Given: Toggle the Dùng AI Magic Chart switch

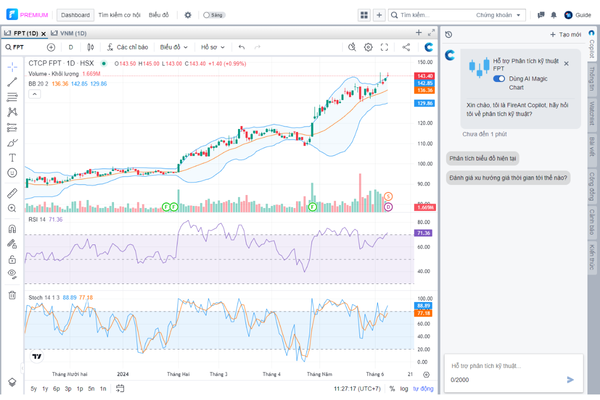Looking at the screenshot, I should pos(499,78).
